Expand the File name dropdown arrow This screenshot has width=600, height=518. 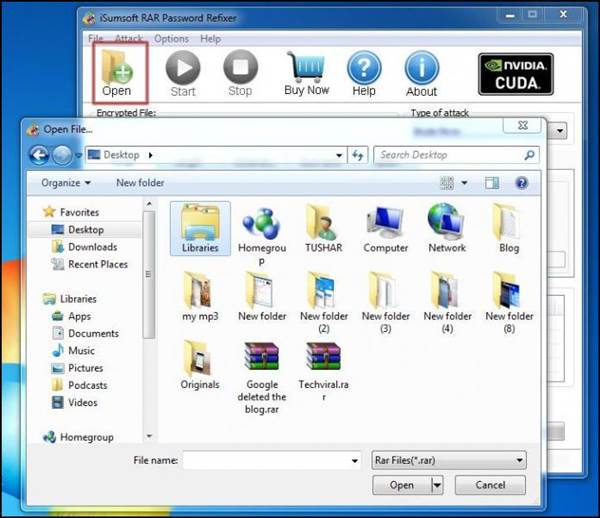(355, 461)
